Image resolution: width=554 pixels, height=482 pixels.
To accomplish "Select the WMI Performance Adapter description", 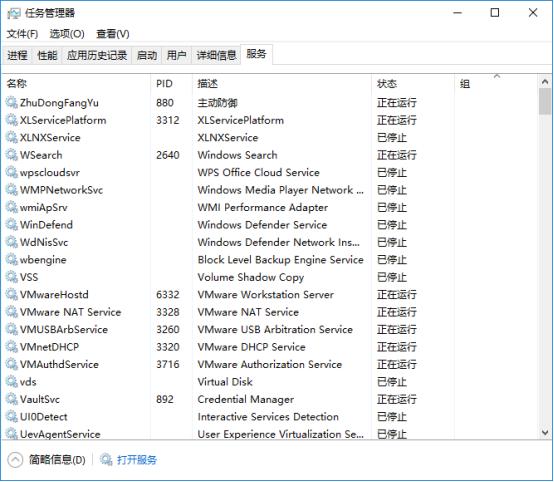I will click(263, 207).
